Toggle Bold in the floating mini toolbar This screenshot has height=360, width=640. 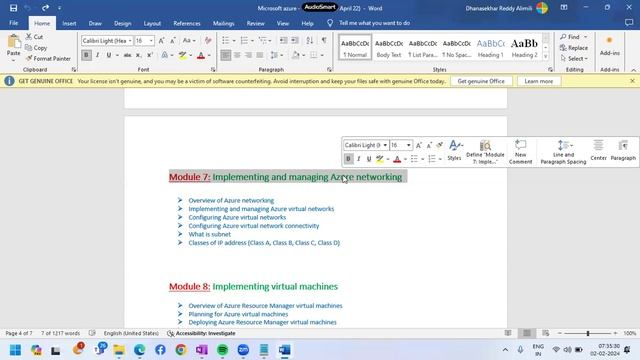pos(348,159)
